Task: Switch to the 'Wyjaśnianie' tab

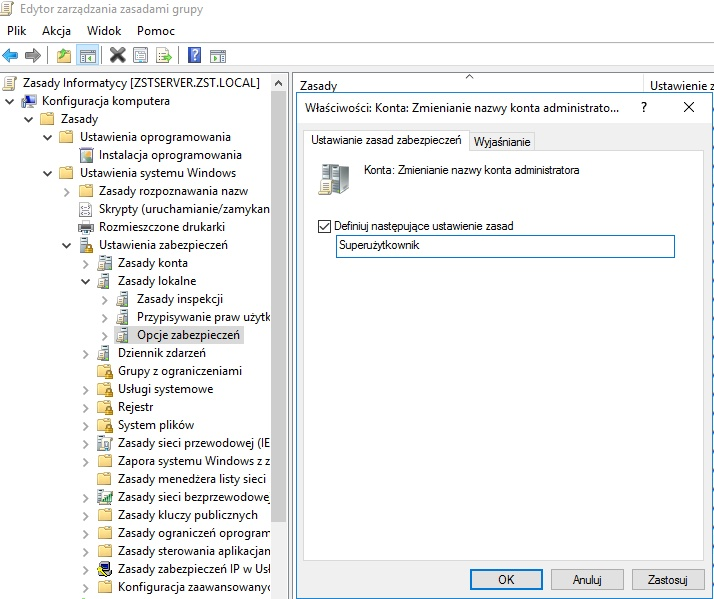Action: point(503,142)
